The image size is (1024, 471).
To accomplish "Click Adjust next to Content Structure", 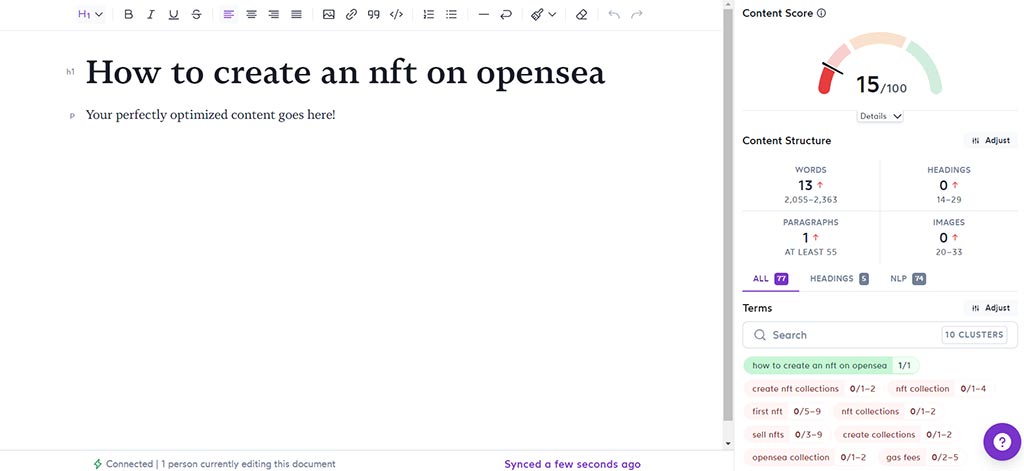I will [x=991, y=141].
